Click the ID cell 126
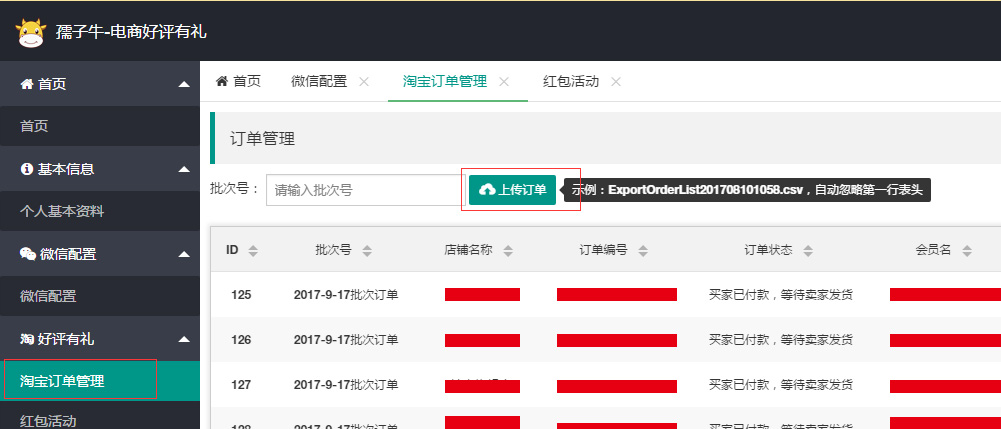The width and height of the screenshot is (1001, 429). [241, 340]
